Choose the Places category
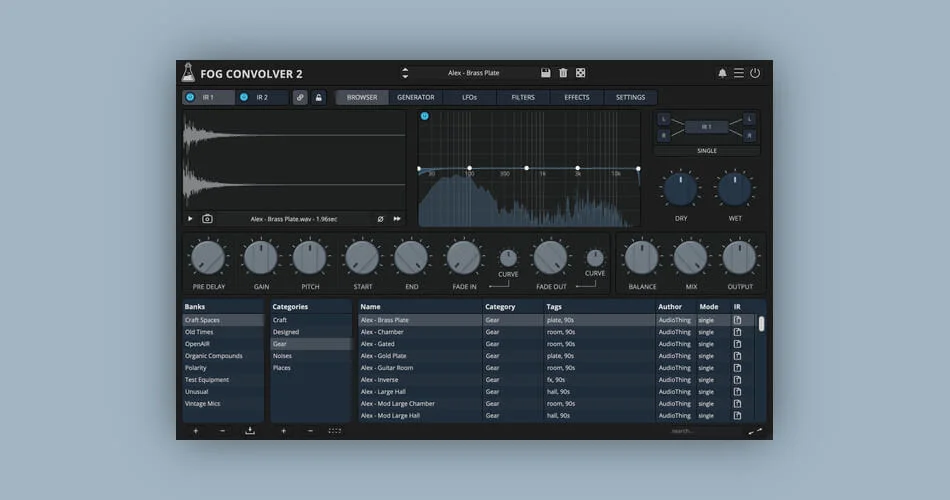Viewport: 950px width, 500px height. tap(311, 368)
